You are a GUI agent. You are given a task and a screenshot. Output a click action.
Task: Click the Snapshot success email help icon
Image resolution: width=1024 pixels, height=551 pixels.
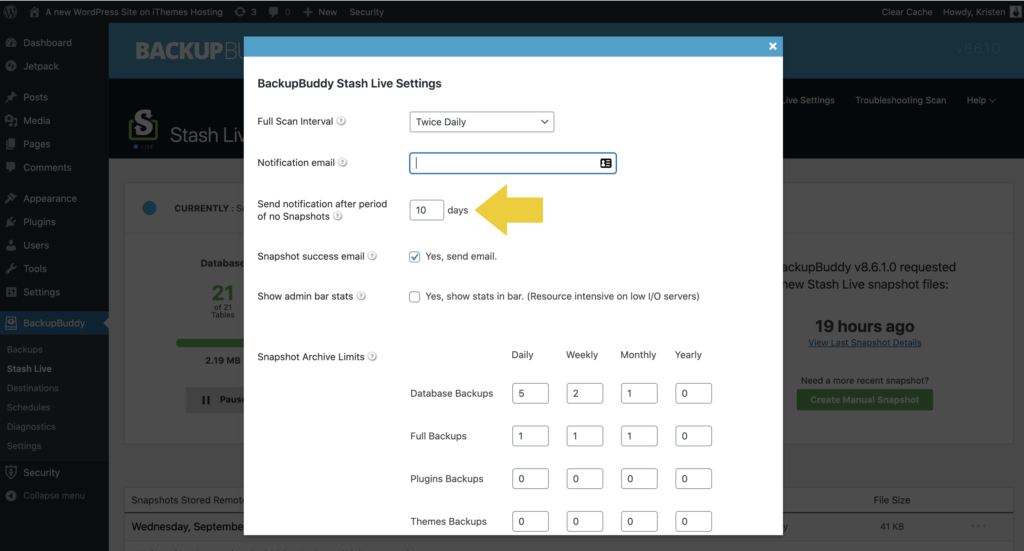pyautogui.click(x=372, y=256)
